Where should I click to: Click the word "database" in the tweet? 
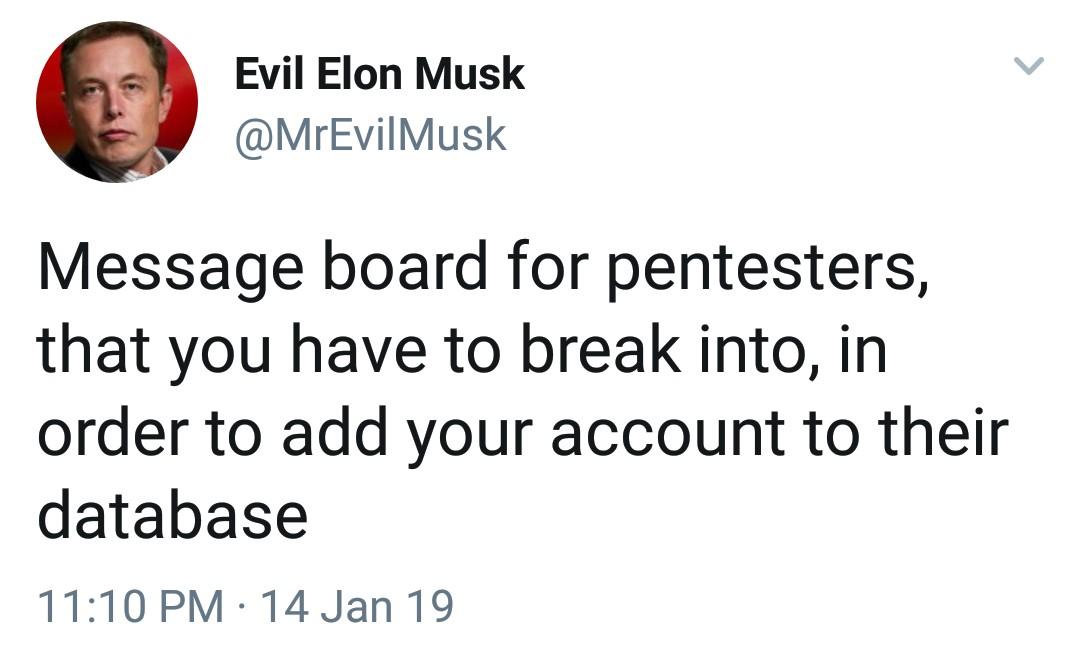coord(173,515)
